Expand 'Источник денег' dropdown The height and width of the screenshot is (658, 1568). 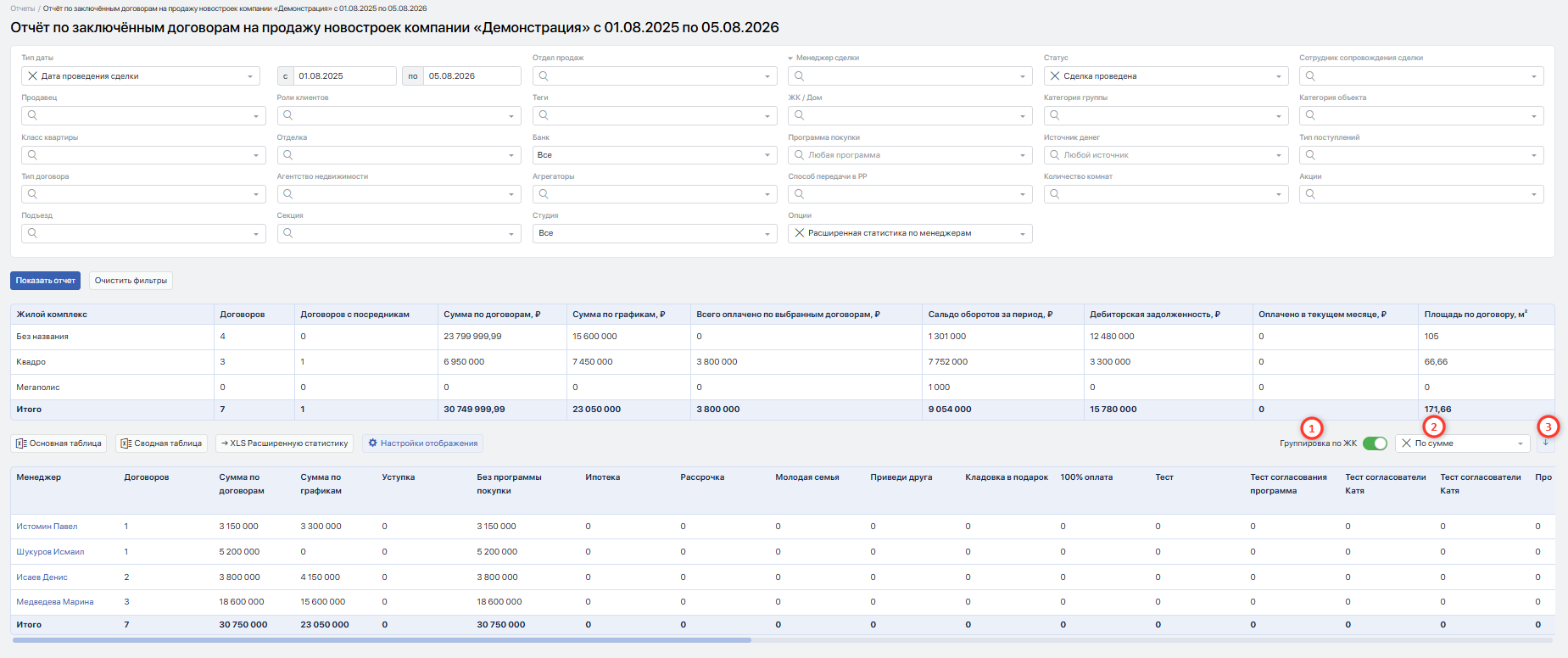pyautogui.click(x=1165, y=155)
